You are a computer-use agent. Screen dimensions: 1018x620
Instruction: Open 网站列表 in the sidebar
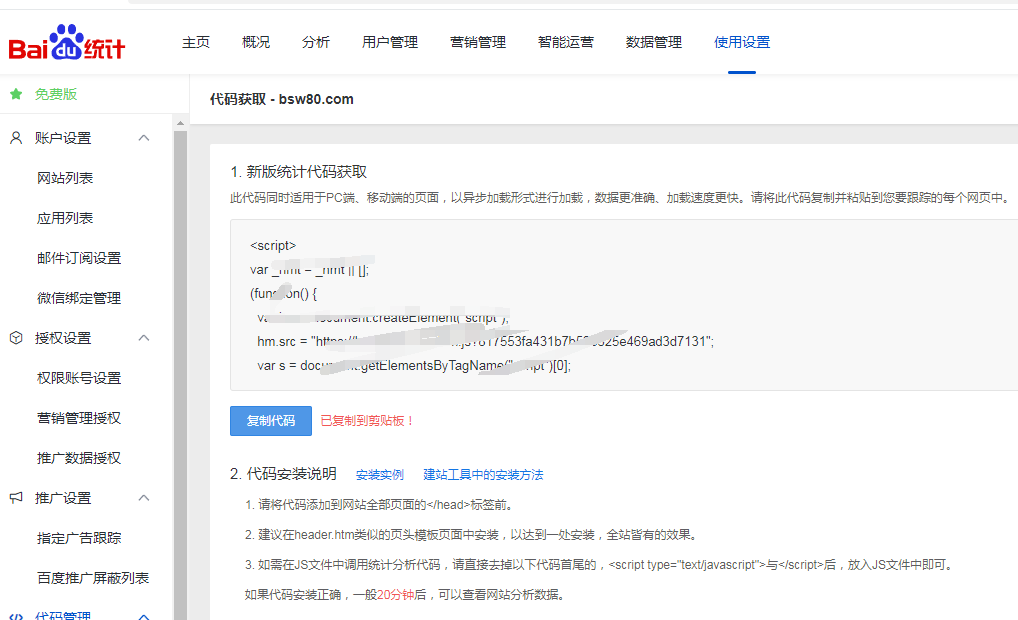pyautogui.click(x=65, y=178)
